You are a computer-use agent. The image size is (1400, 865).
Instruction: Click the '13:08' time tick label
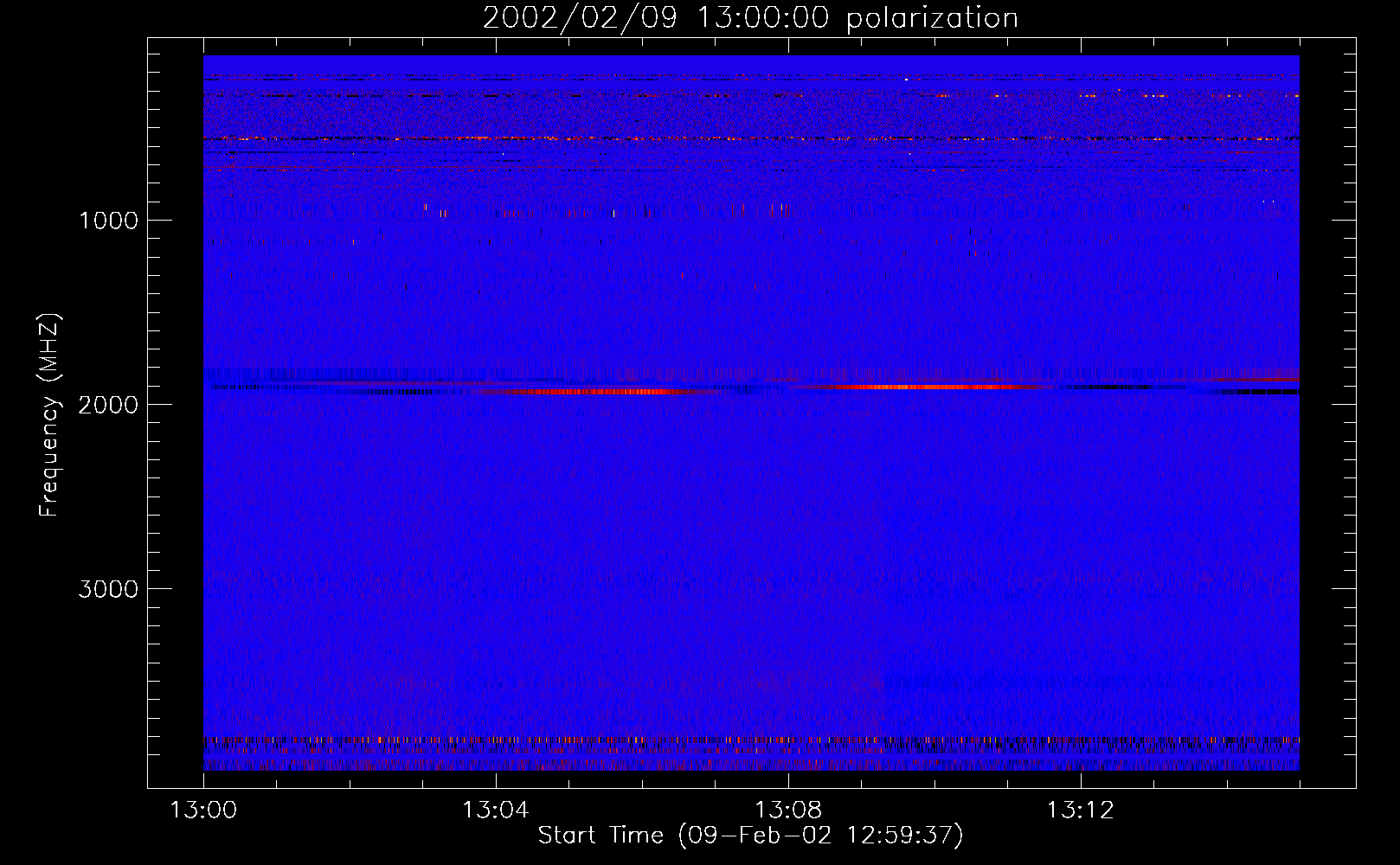(x=787, y=811)
